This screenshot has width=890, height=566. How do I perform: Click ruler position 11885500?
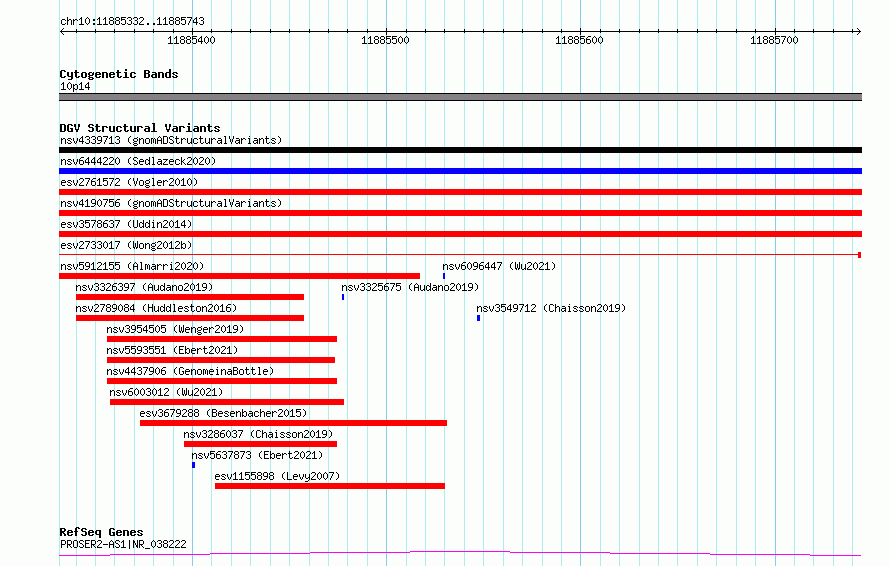point(385,40)
